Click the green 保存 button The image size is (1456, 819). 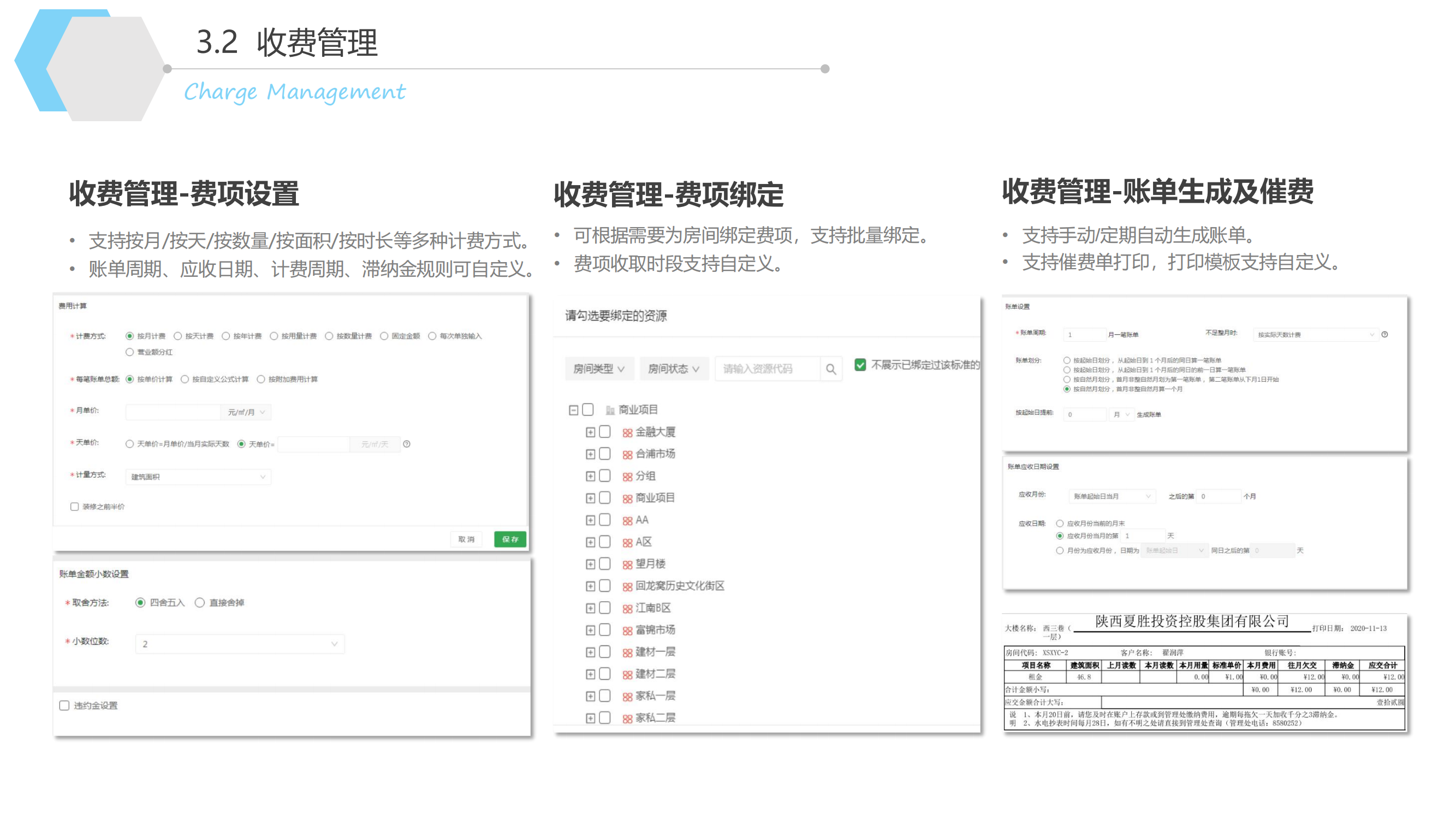pos(509,539)
